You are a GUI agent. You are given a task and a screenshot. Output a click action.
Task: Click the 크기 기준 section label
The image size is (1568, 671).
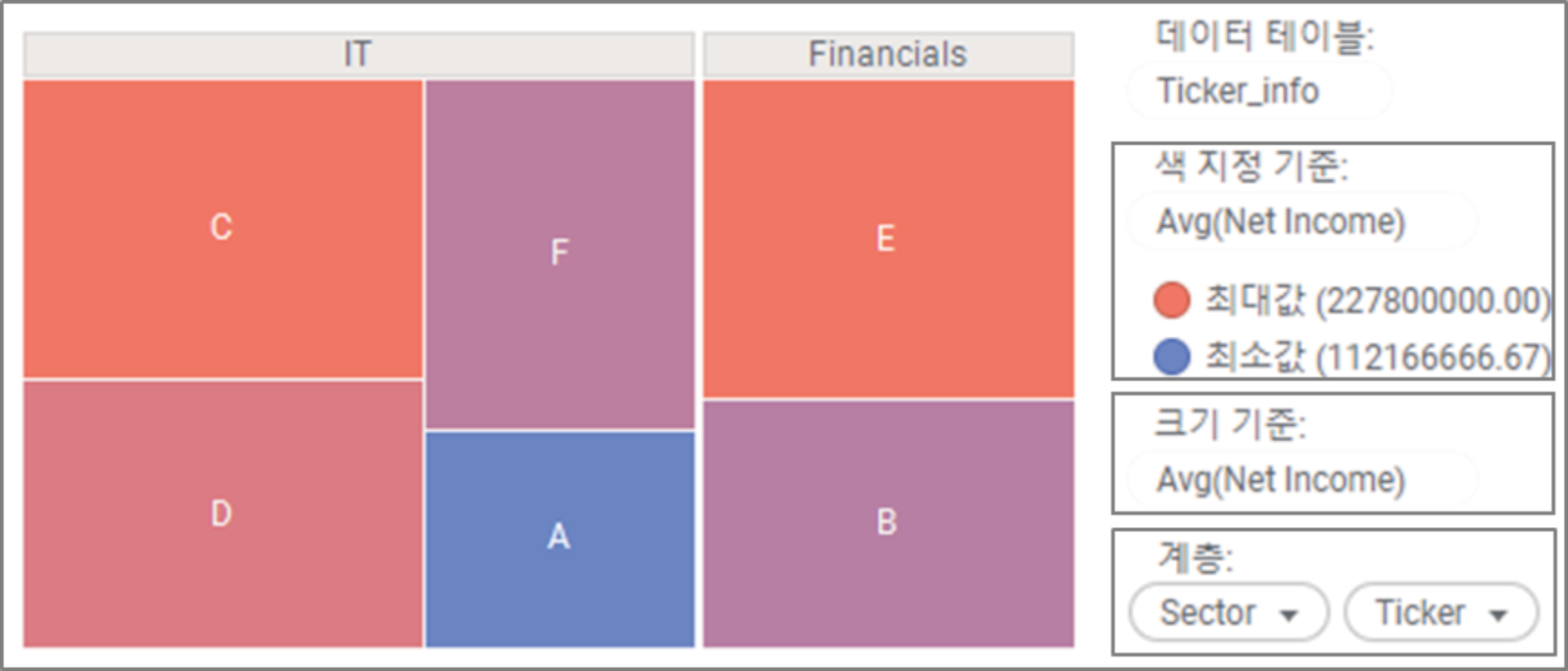coord(1230,424)
